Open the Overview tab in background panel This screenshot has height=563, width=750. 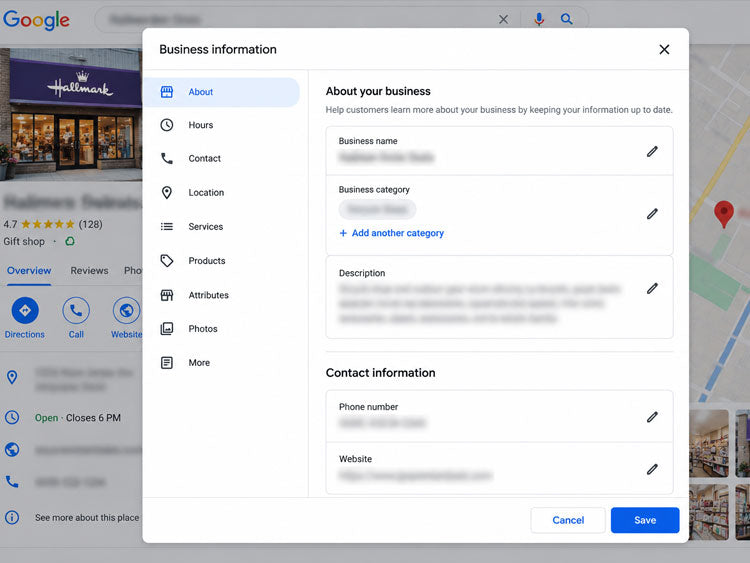click(x=29, y=271)
